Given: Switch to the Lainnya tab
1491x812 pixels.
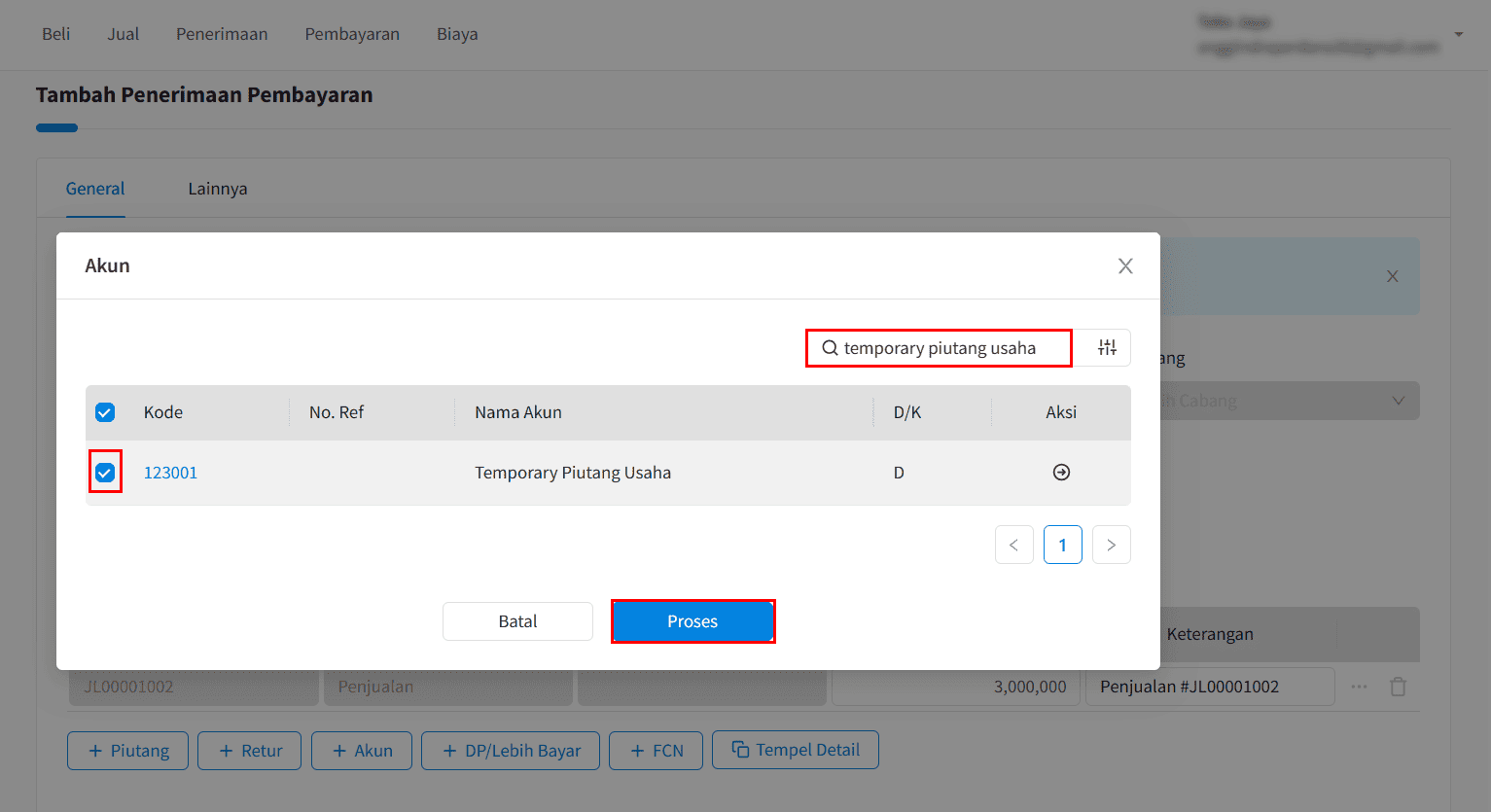Looking at the screenshot, I should 218,189.
